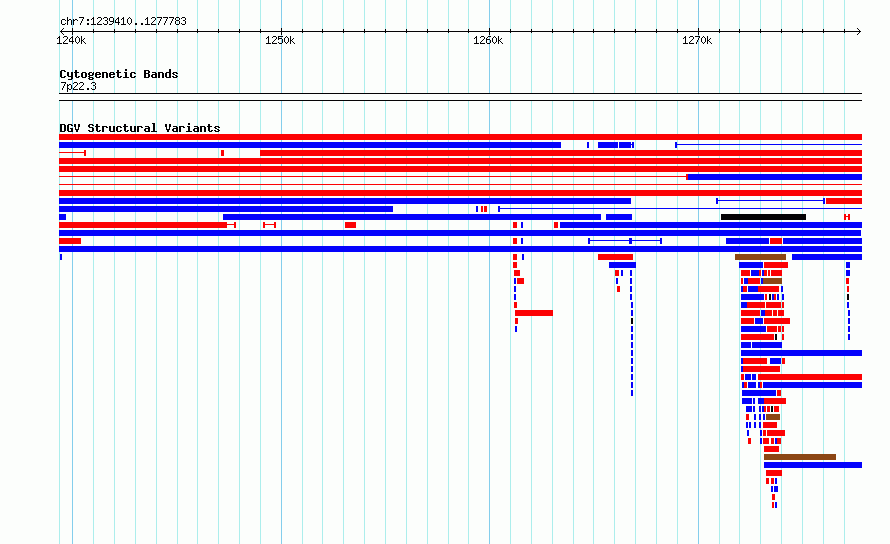890x544 pixels.
Task: Select the thin blue whisker spanning 1271k–1276k
Action: (x=770, y=201)
